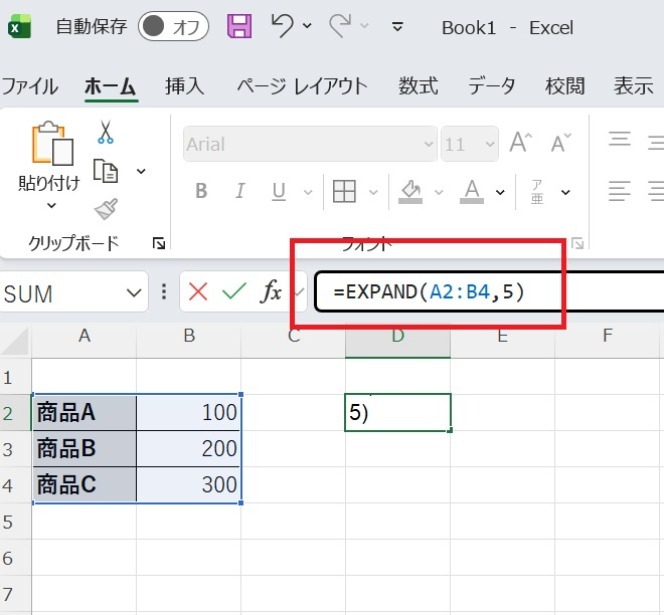Click the Excel app icon
Viewport: 664px width, 615px height.
19,27
